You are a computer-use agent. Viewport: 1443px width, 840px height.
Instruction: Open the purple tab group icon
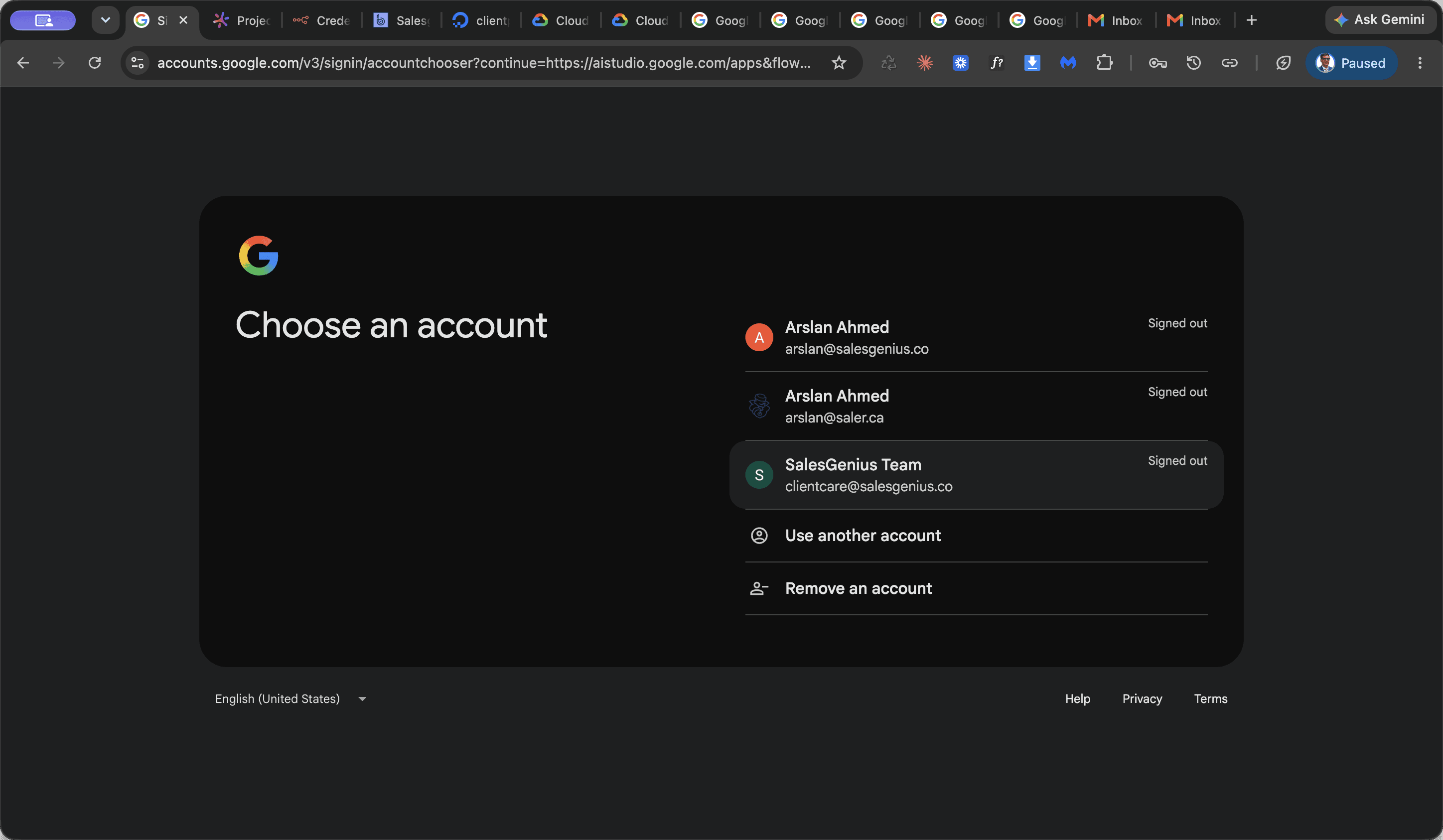tap(43, 20)
